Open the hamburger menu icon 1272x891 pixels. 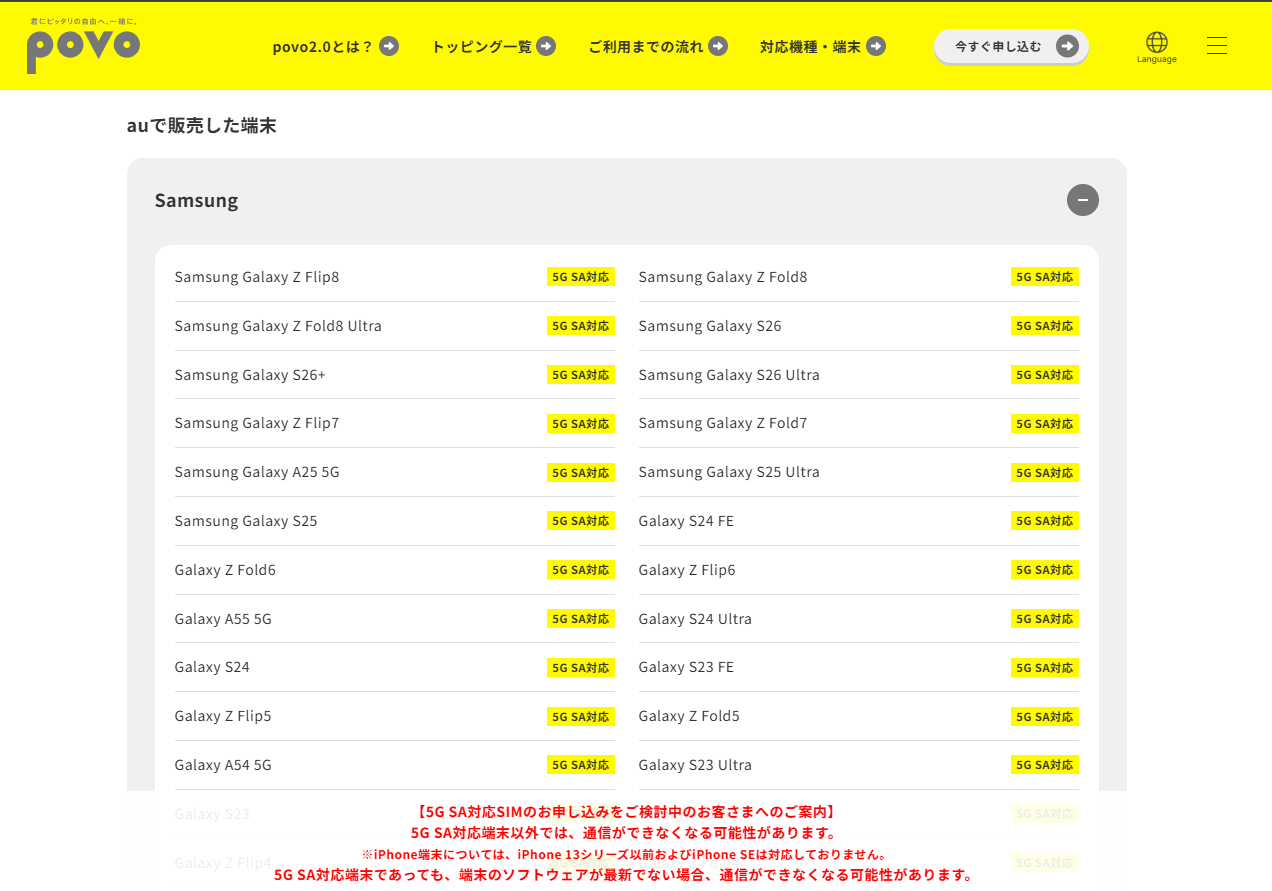coord(1217,46)
